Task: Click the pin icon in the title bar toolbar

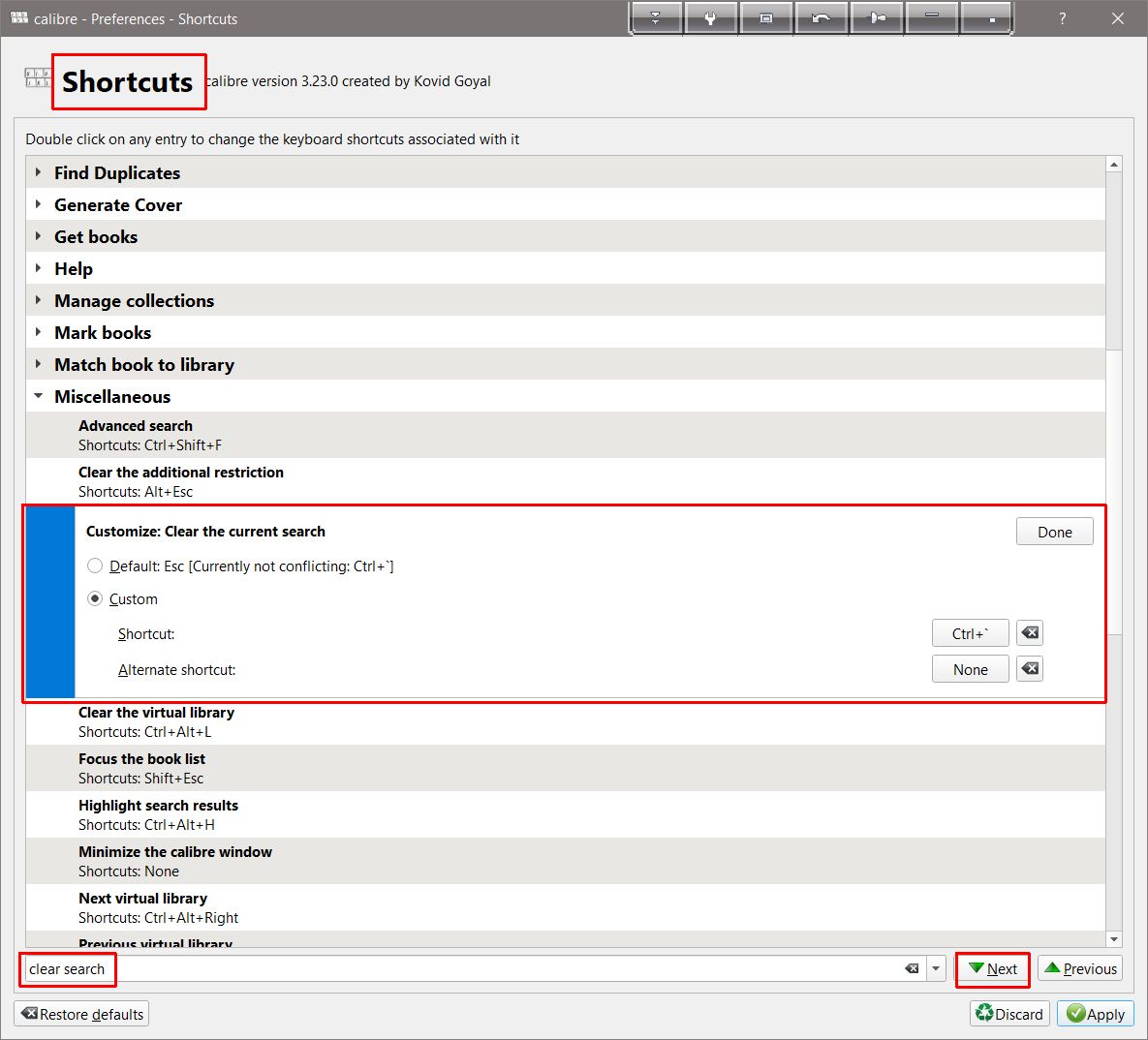Action: click(x=877, y=17)
